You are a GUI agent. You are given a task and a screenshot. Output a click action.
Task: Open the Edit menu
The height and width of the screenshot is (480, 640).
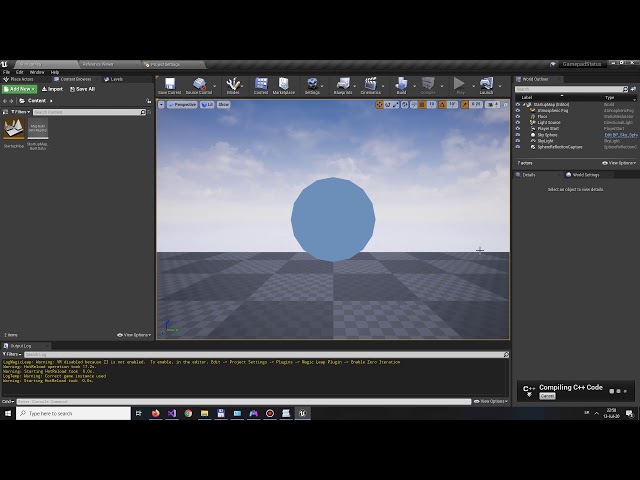[x=20, y=72]
